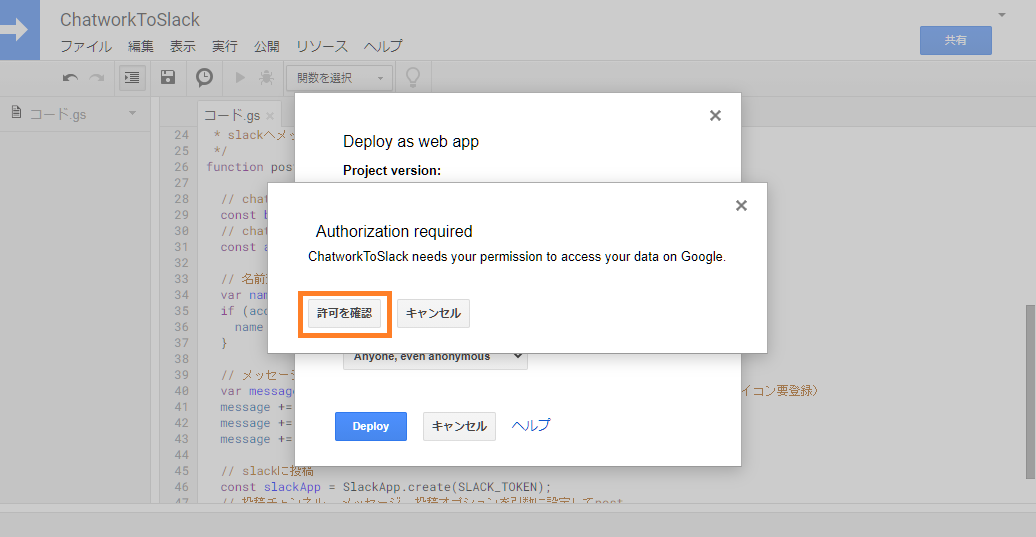Select the コード.gs editor tab
Screen dimensions: 1036x537
tap(232, 115)
